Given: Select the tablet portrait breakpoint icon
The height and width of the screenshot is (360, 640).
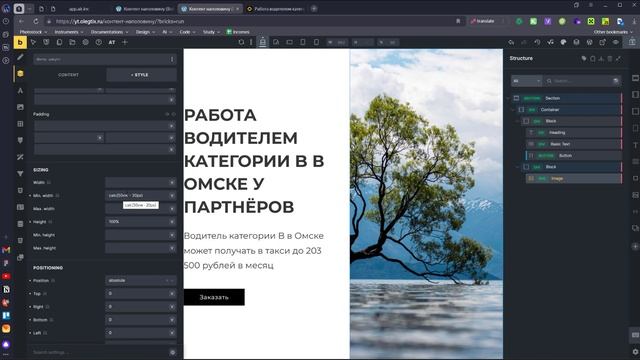Looking at the screenshot, I should [302, 42].
